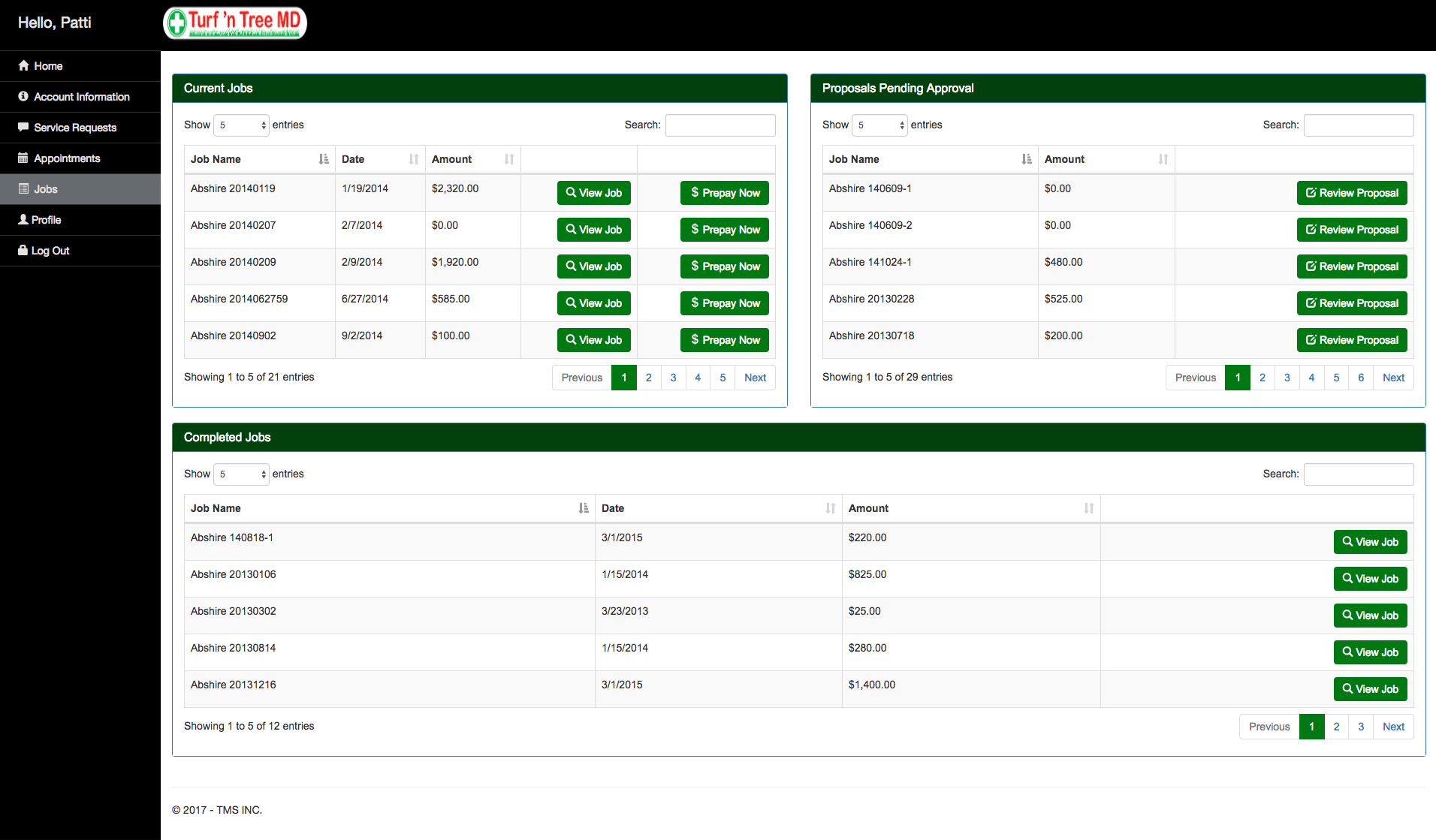Sort Current Jobs by Date icon
Viewport: 1436px width, 840px height.
tap(414, 159)
